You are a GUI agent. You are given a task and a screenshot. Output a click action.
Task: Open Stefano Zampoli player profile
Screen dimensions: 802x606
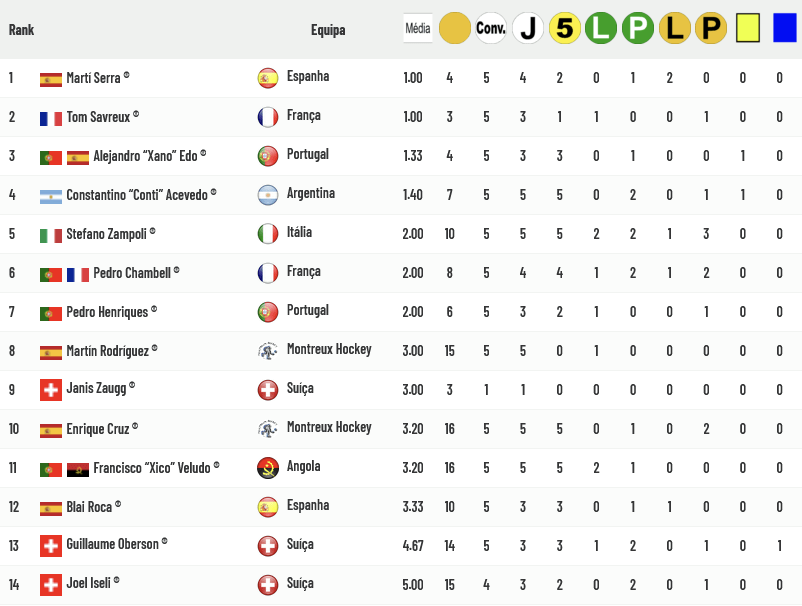107,234
